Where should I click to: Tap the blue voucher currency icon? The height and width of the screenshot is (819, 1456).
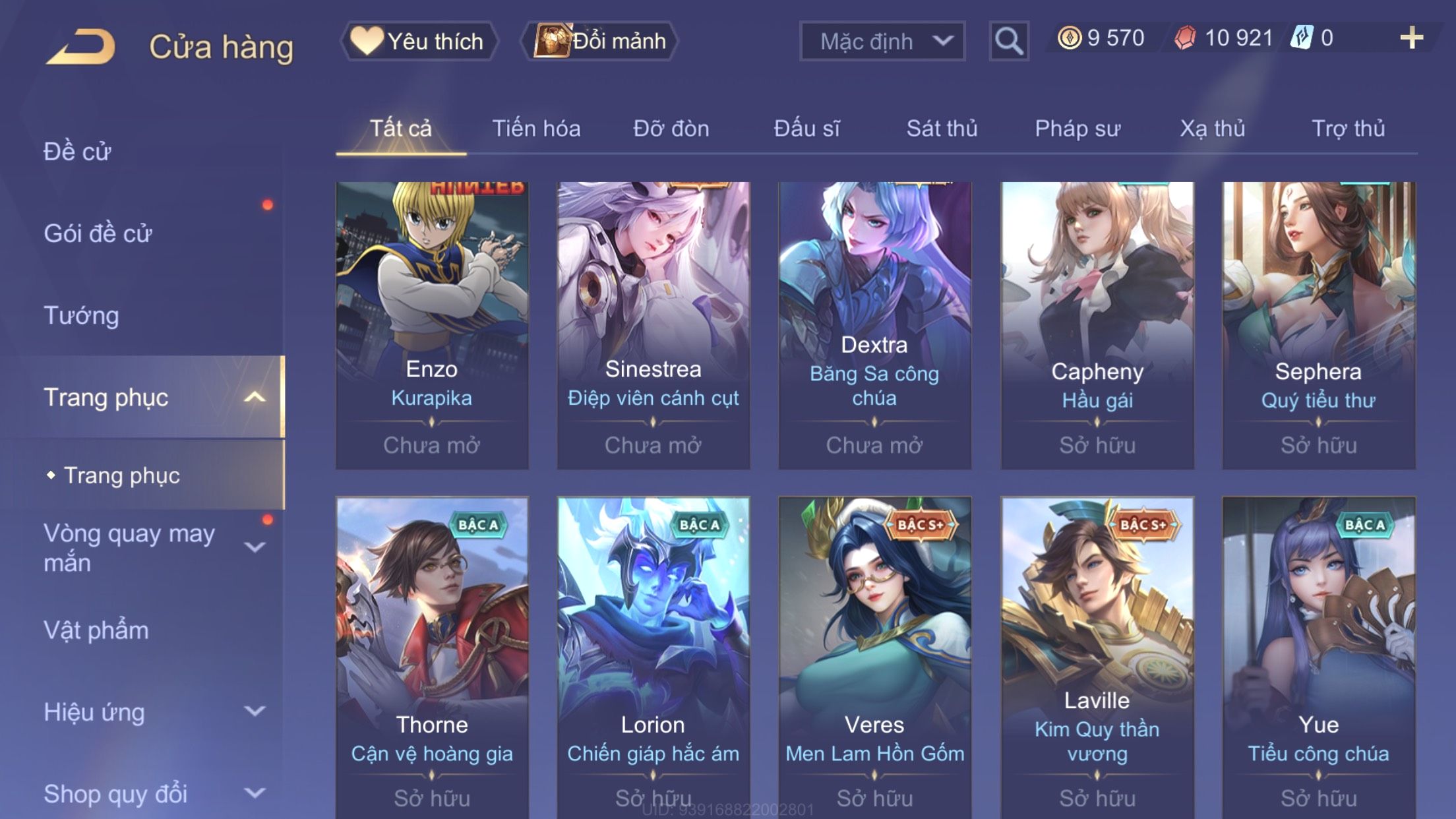(1302, 38)
